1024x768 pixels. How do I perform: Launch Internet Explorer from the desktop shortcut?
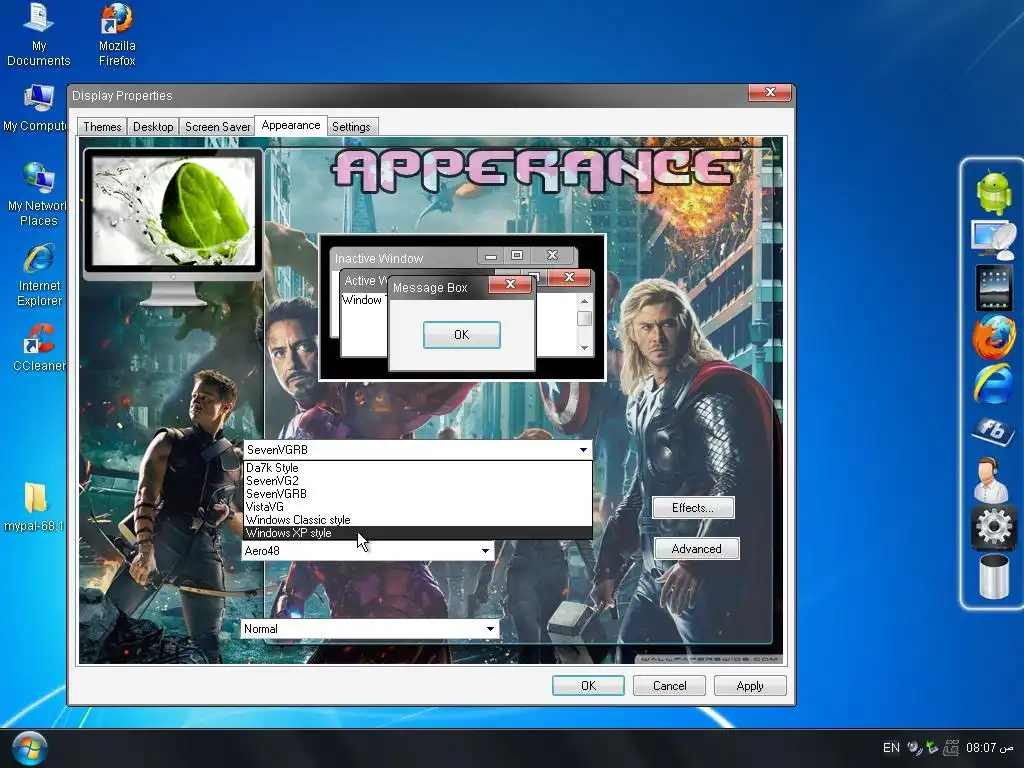[39, 275]
